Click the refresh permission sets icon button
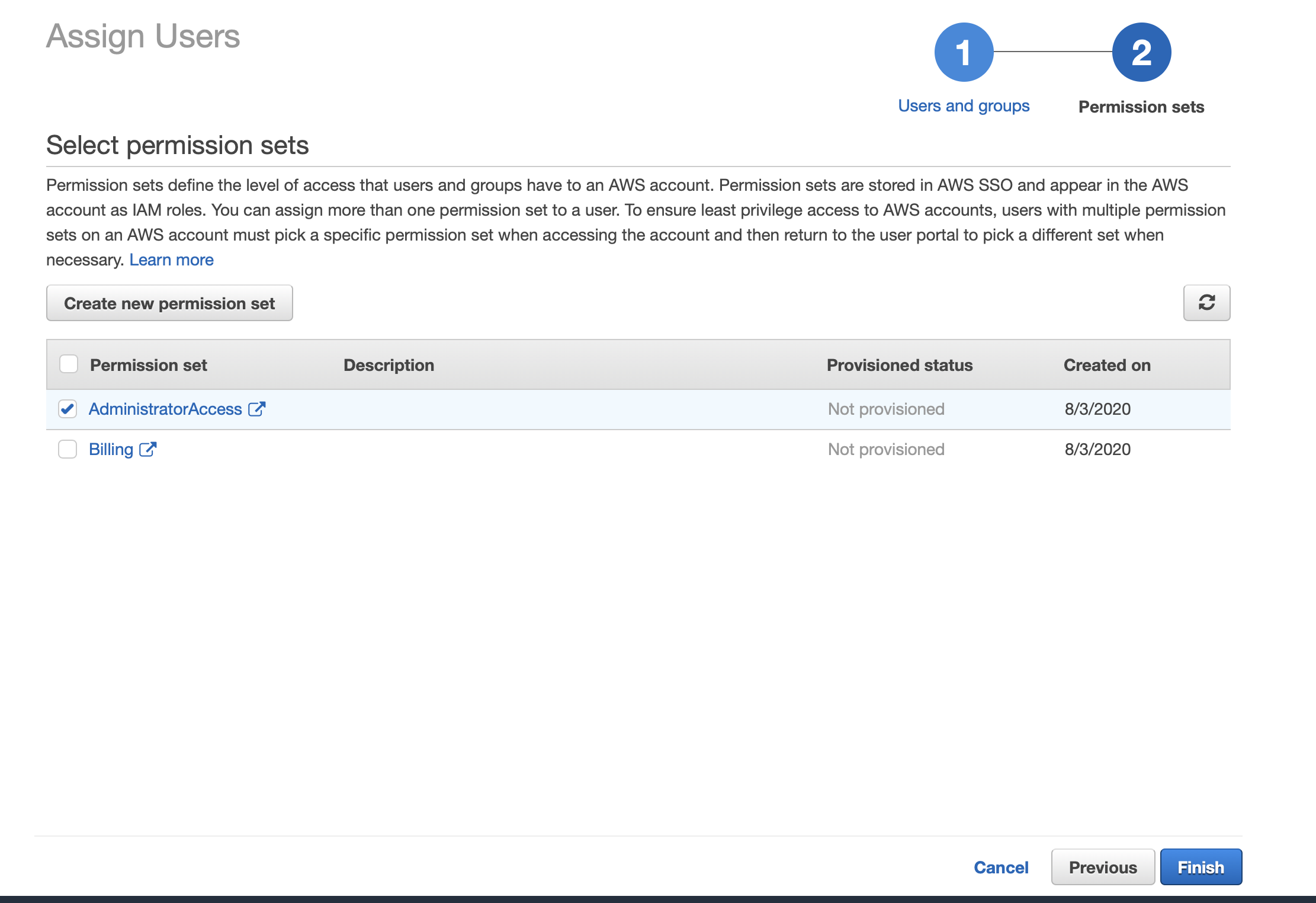Image resolution: width=1316 pixels, height=903 pixels. (1206, 303)
